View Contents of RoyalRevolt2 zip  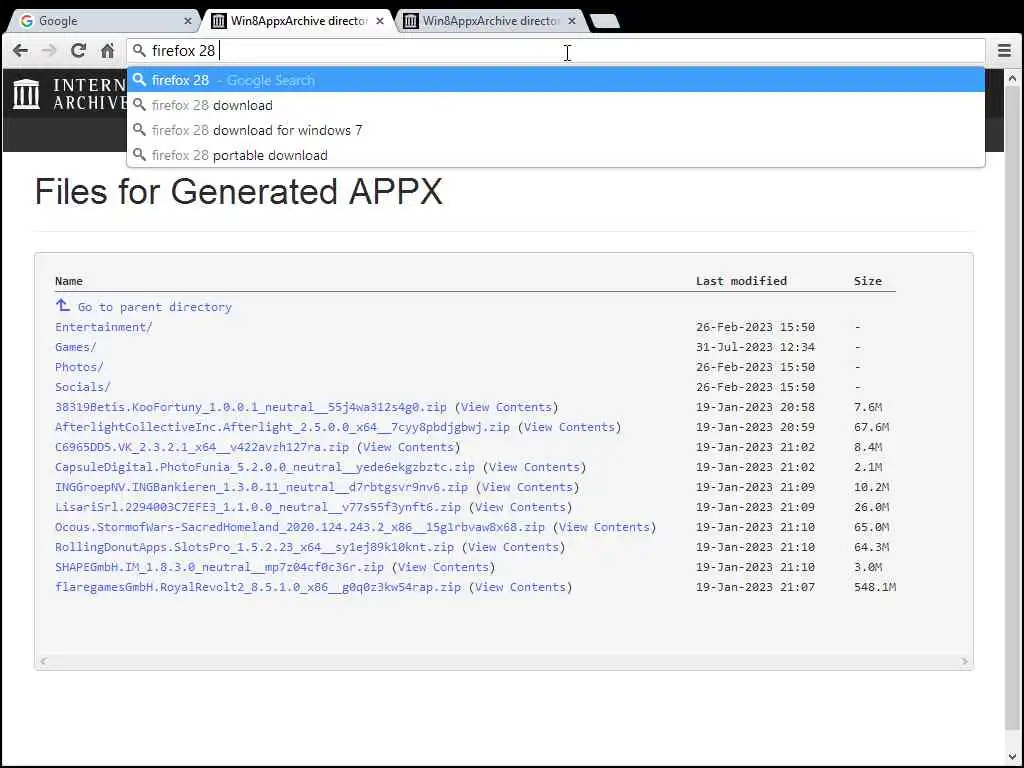click(520, 587)
